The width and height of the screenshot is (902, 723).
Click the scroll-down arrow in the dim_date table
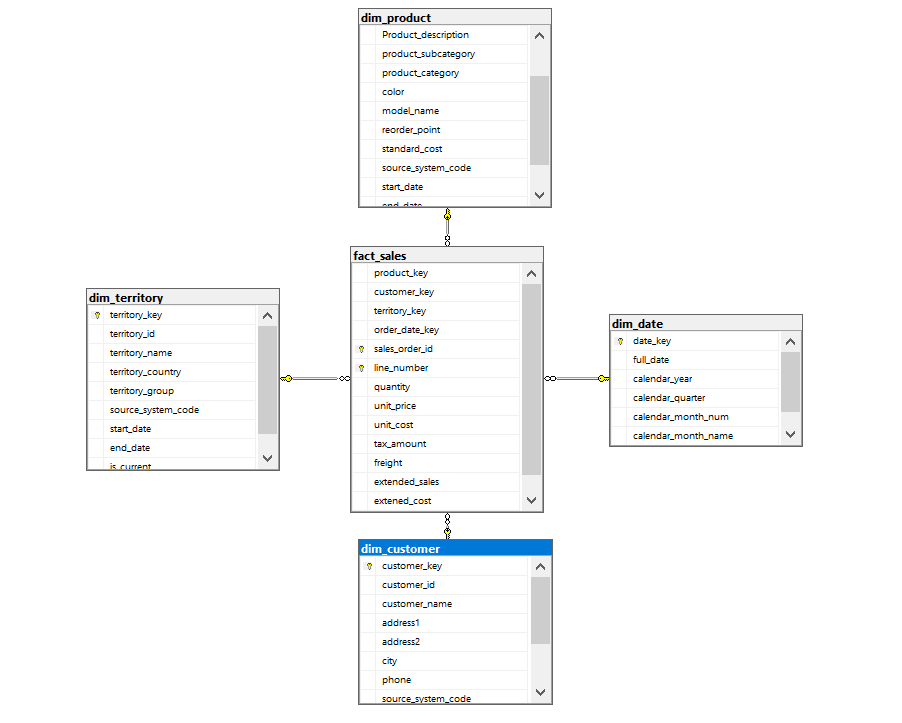point(789,434)
